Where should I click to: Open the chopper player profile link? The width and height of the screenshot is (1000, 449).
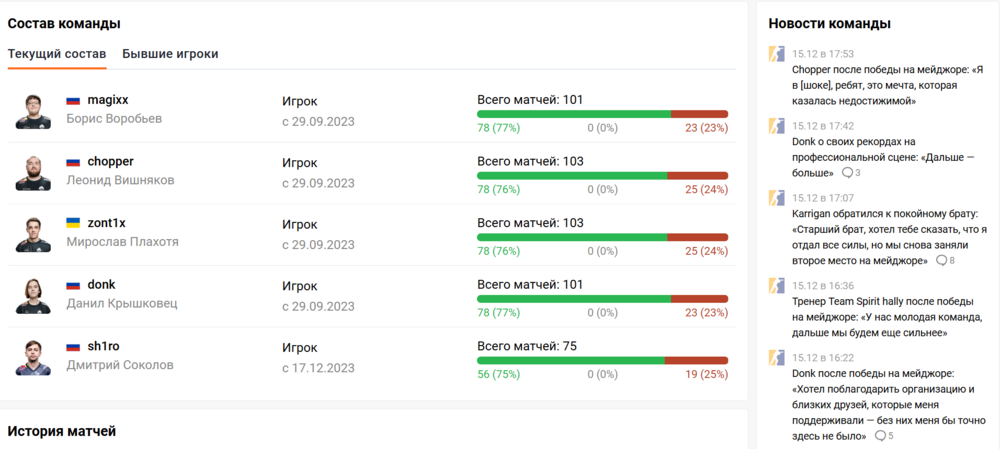coord(110,162)
